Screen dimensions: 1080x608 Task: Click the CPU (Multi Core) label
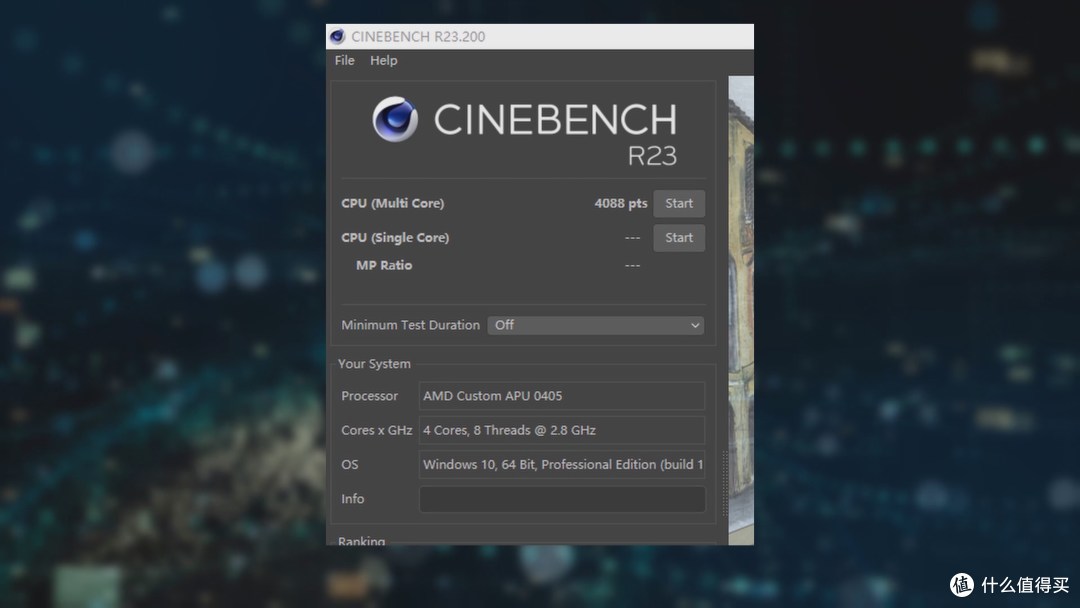click(x=393, y=203)
